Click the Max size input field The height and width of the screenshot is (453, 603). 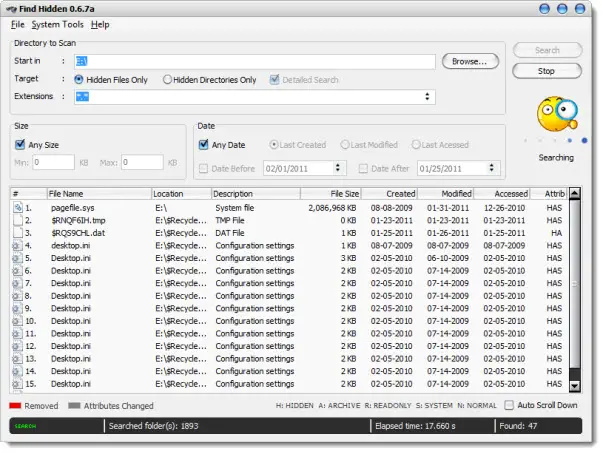(x=142, y=162)
